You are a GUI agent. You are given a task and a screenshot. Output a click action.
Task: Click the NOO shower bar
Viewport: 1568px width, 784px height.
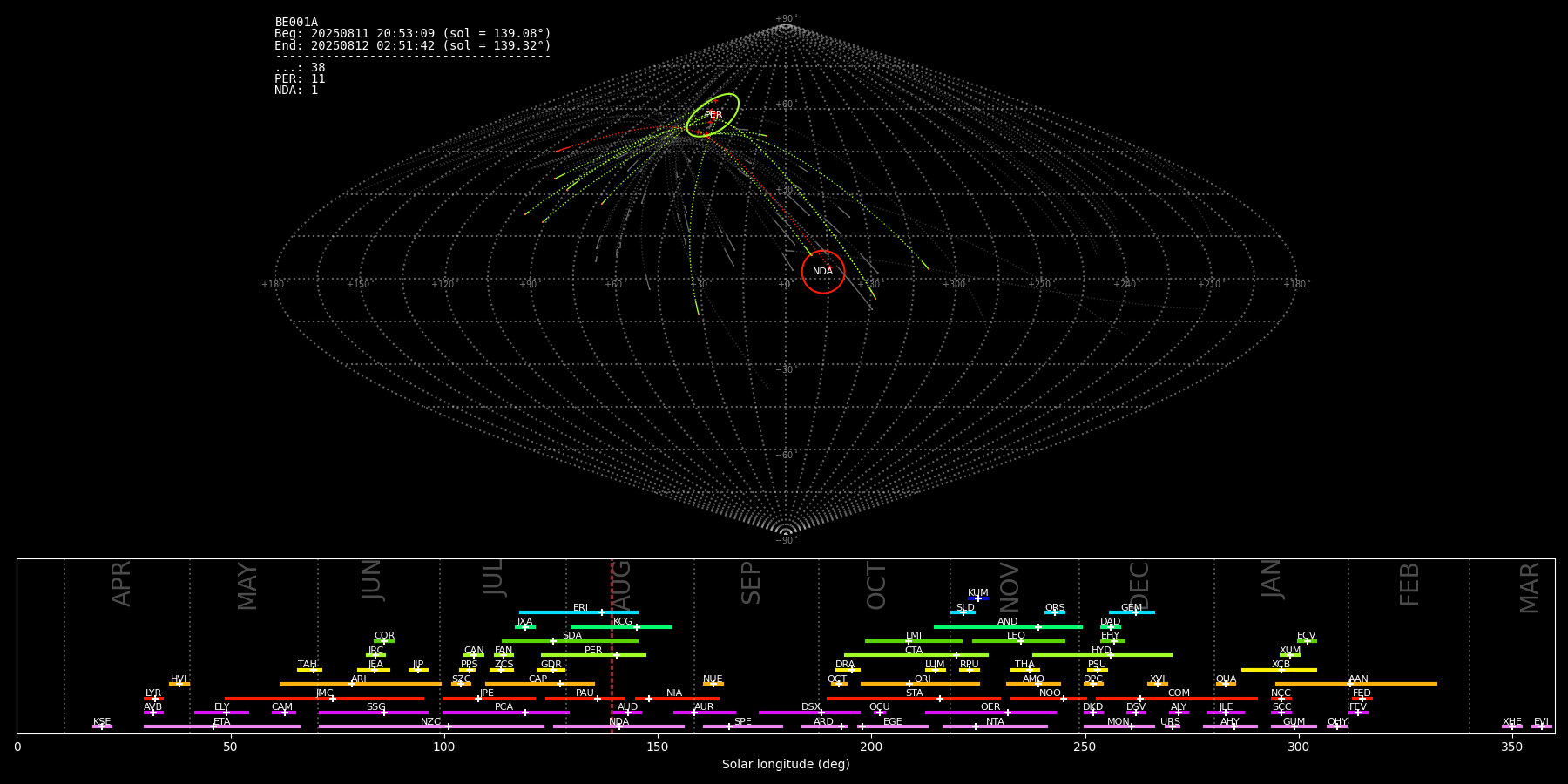1049,698
